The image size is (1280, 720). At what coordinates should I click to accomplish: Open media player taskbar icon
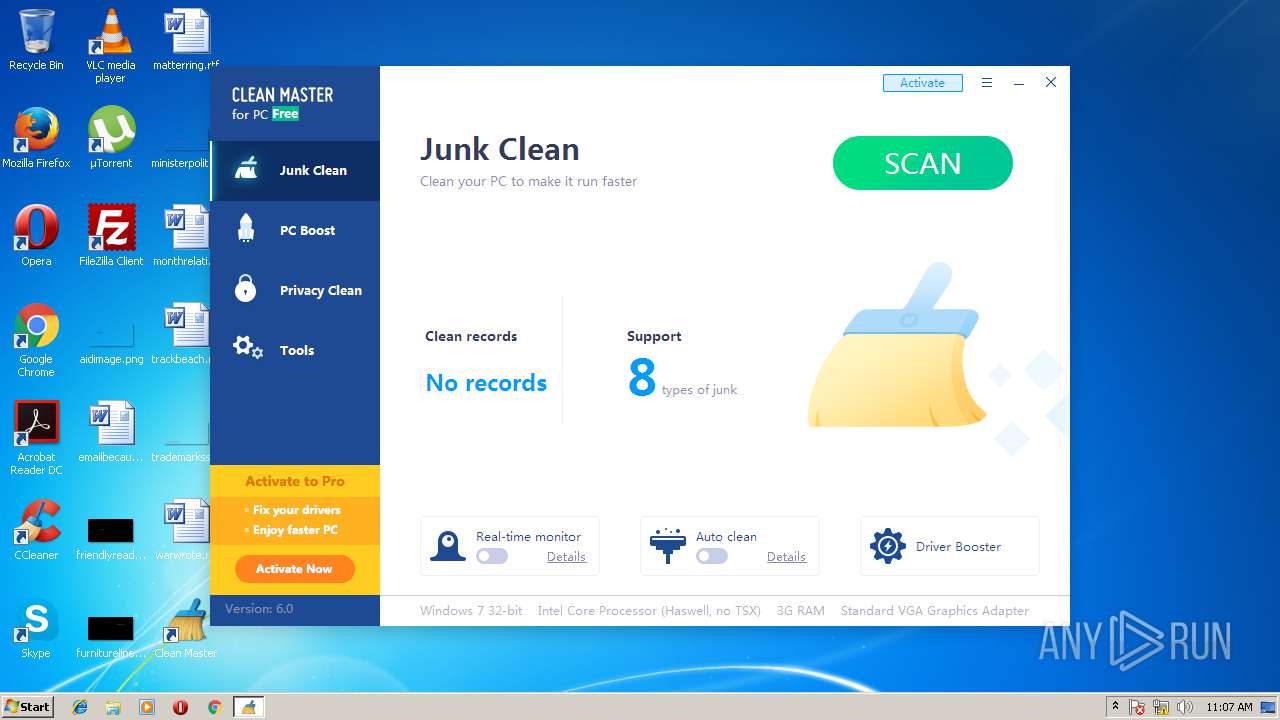(x=147, y=707)
